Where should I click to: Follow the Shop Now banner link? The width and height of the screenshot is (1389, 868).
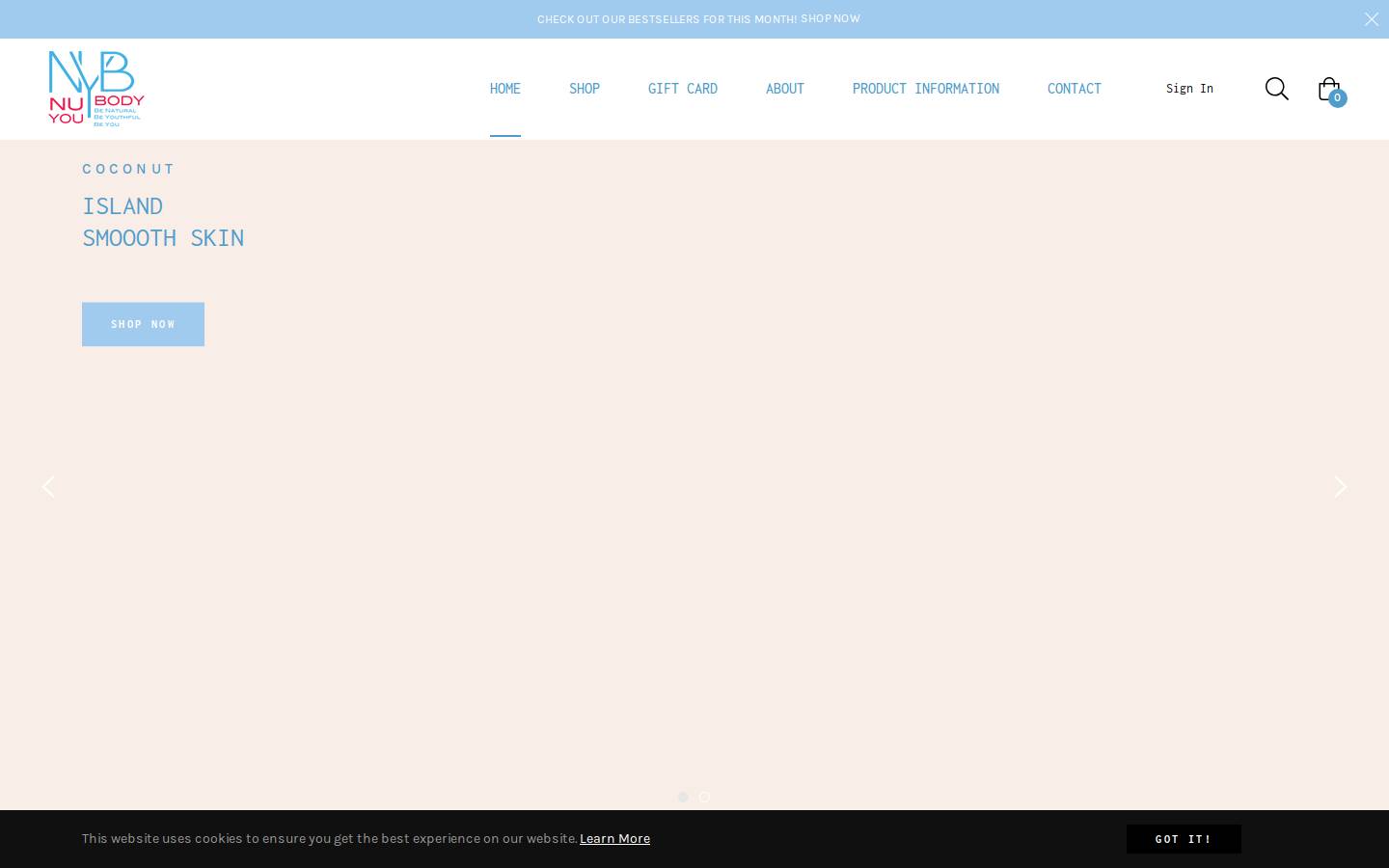pyautogui.click(x=831, y=18)
